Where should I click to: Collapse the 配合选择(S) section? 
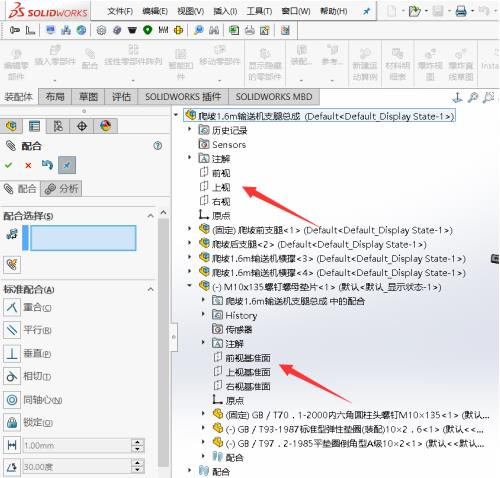pyautogui.click(x=151, y=216)
